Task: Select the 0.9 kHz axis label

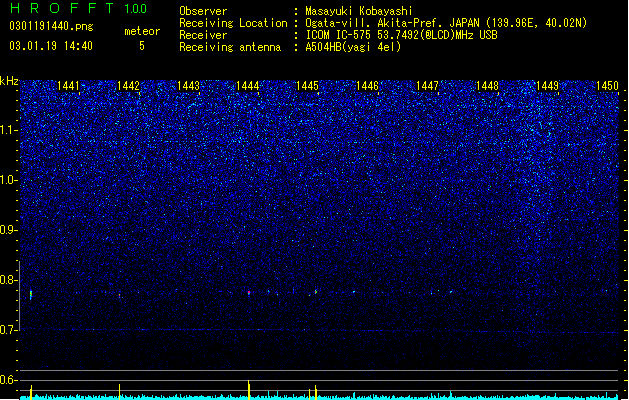Action: tap(9, 230)
